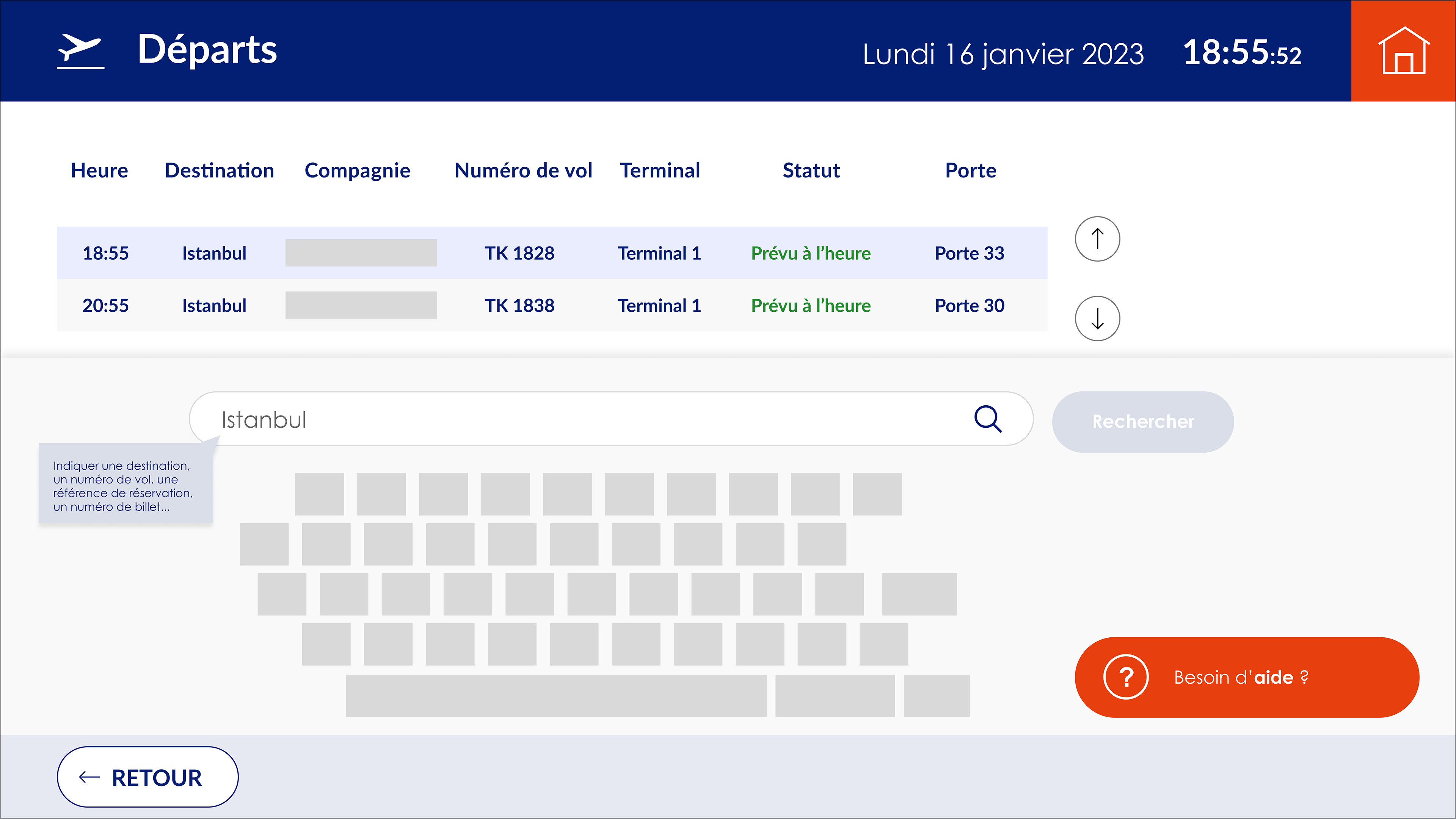Go to the home screen via house icon
Viewport: 1456px width, 819px height.
[1403, 51]
